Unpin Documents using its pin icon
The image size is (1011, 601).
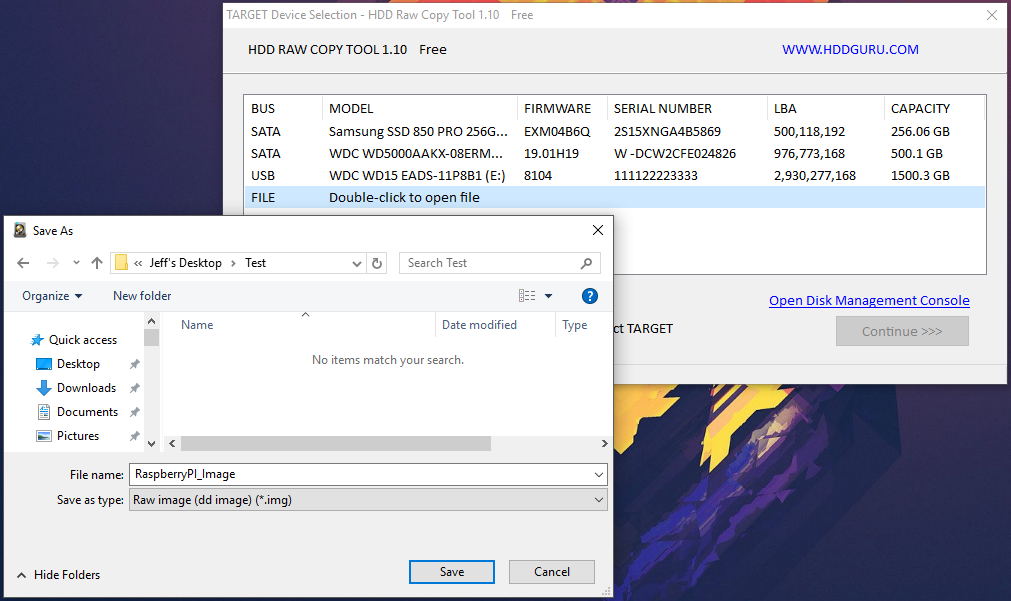[x=134, y=412]
